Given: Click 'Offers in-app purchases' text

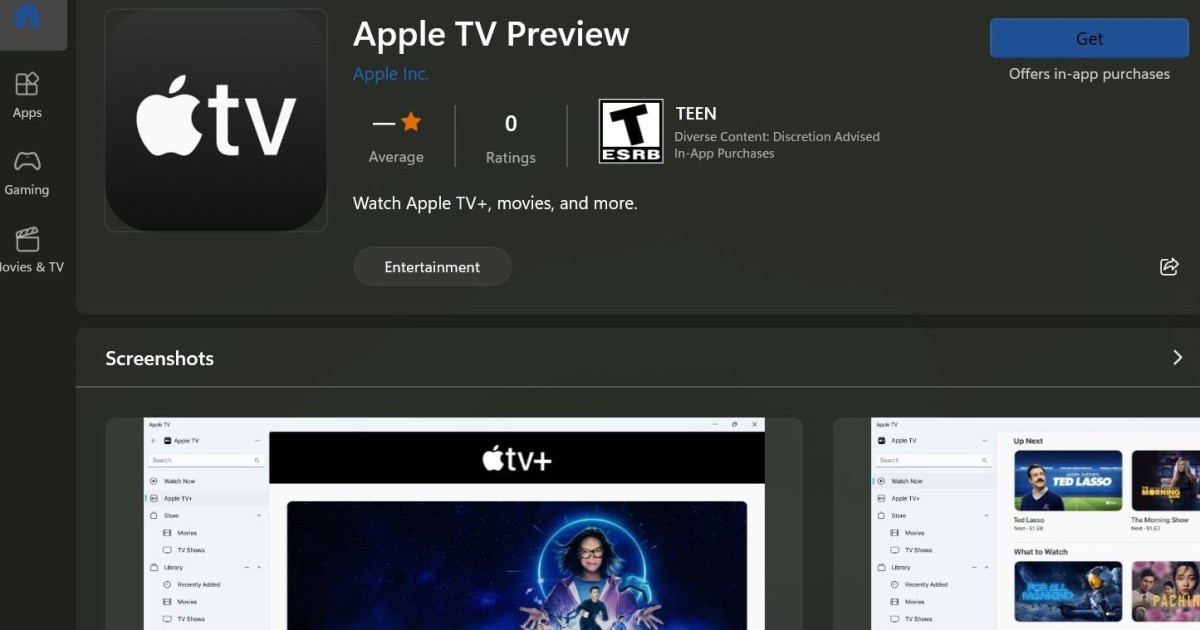Looking at the screenshot, I should [1089, 74].
